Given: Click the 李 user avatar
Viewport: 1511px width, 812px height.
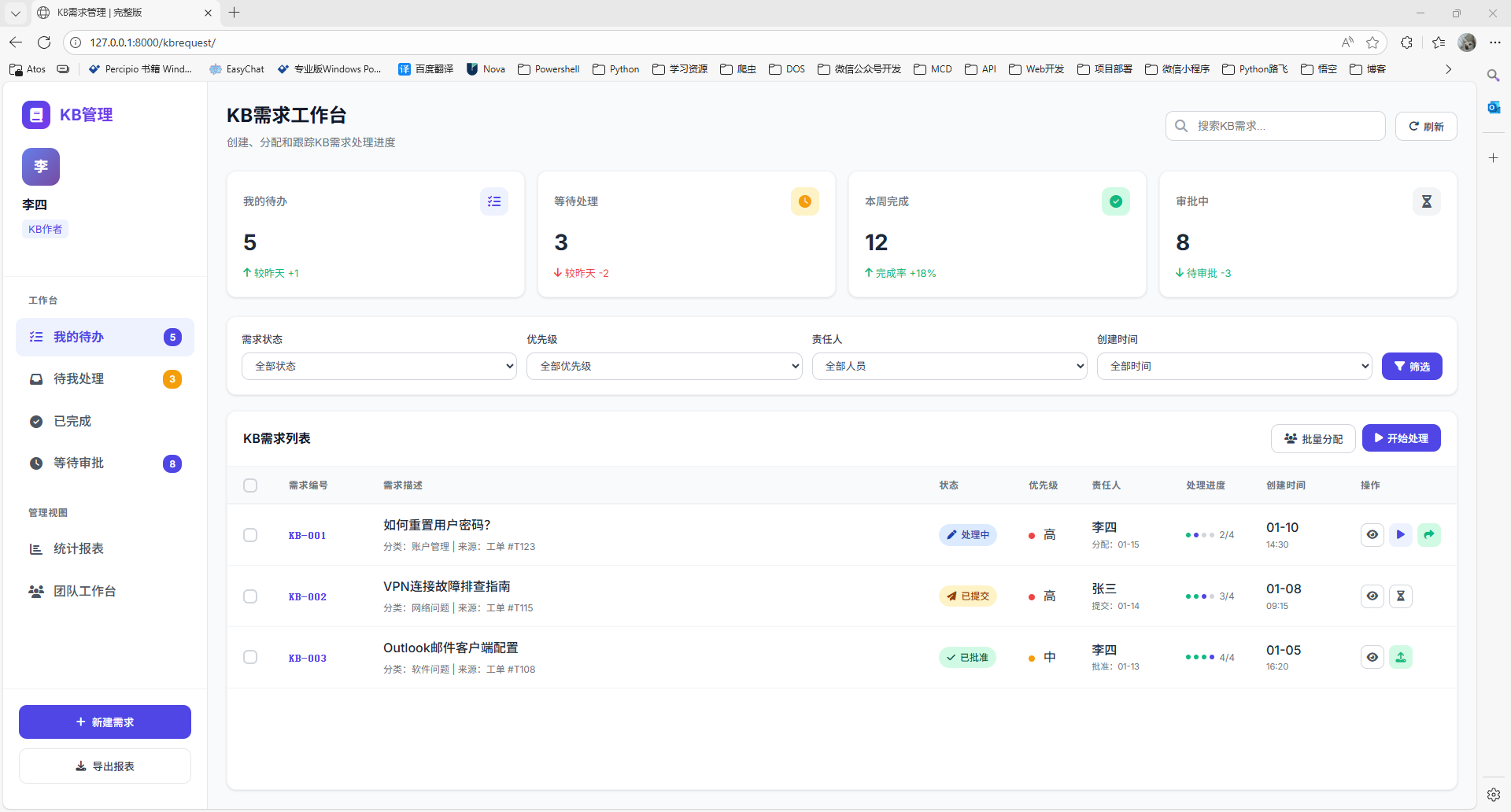Looking at the screenshot, I should (41, 167).
